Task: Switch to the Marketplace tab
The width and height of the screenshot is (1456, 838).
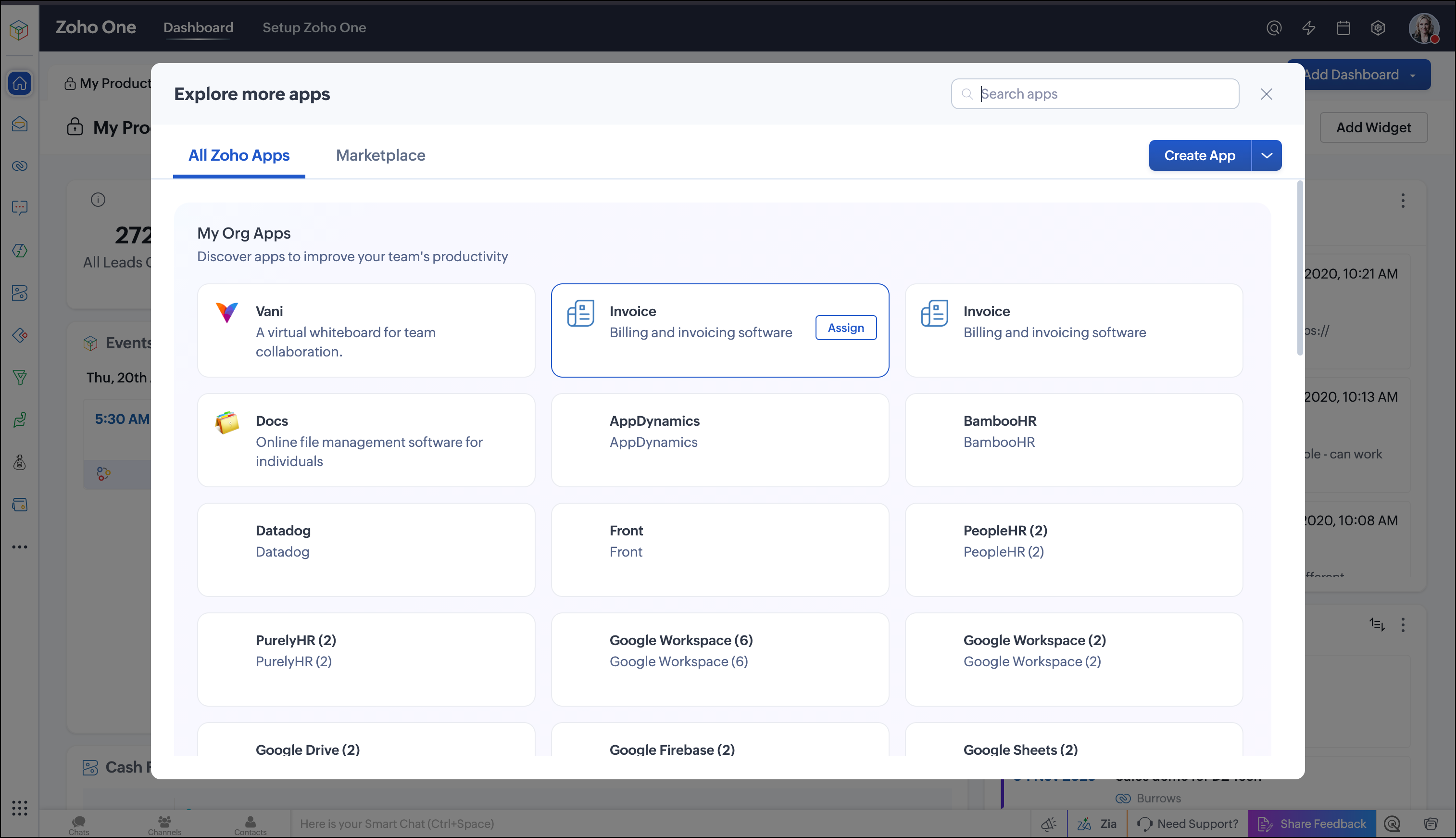Action: (381, 155)
